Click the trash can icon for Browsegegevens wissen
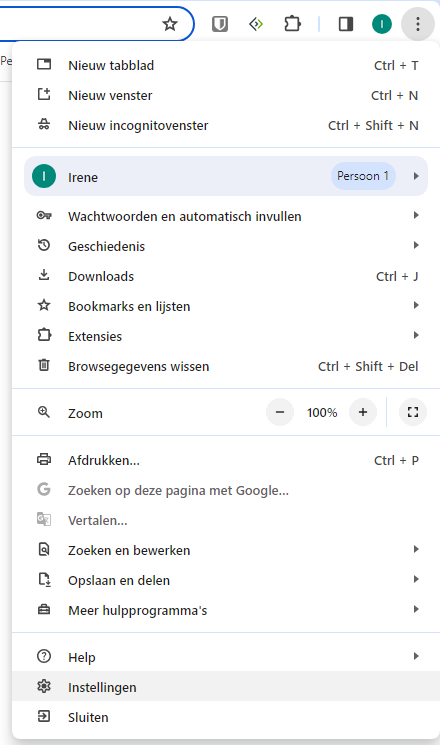This screenshot has height=745, width=440. click(44, 365)
